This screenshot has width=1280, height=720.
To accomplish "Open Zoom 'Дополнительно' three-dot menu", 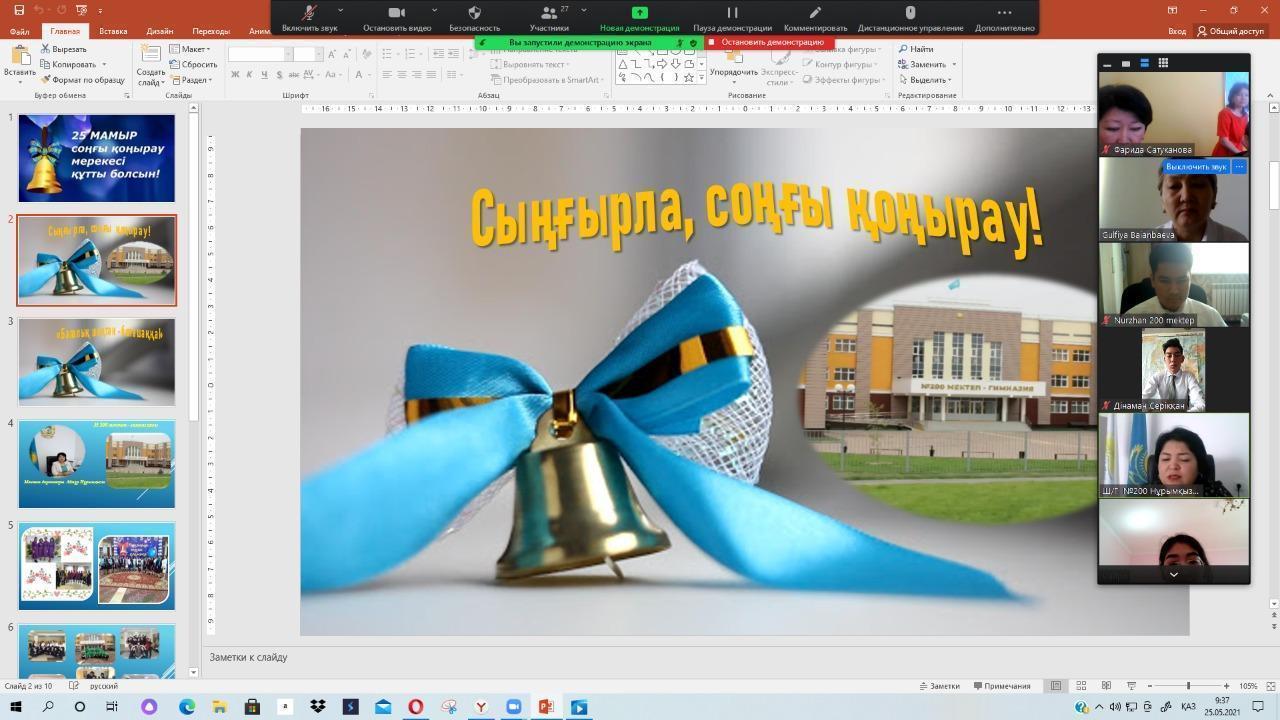I will point(1004,14).
